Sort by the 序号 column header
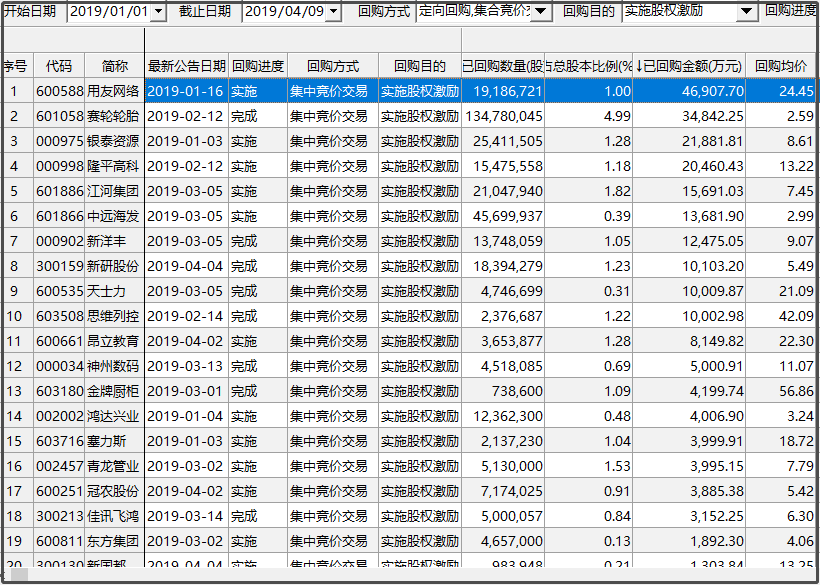 tap(17, 66)
